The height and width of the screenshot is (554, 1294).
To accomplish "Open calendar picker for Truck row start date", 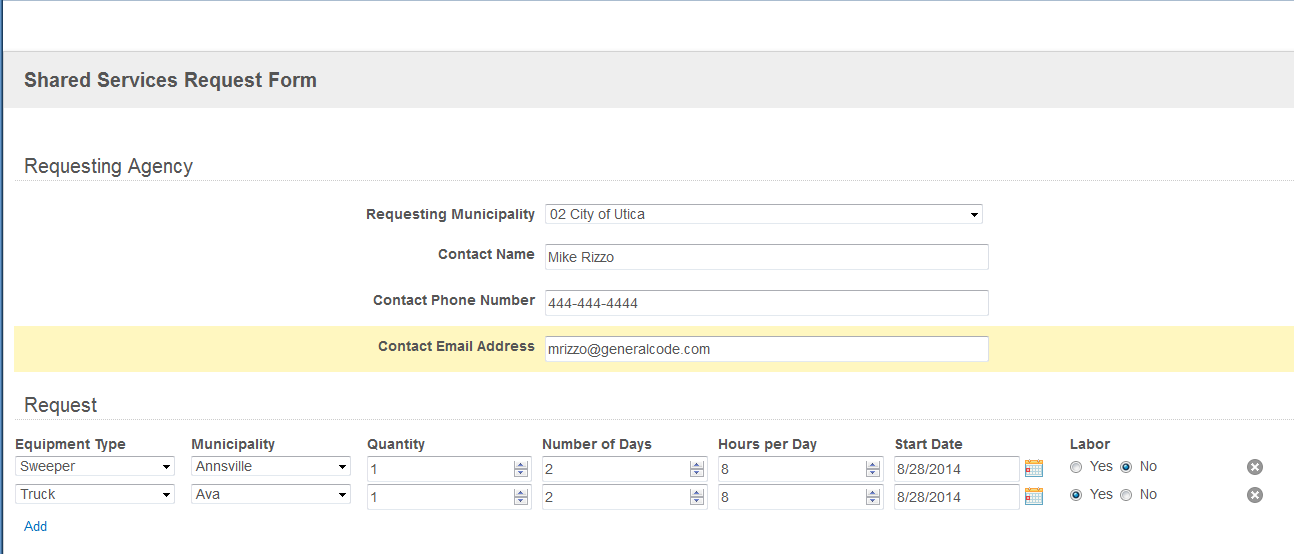I will coord(1034,496).
